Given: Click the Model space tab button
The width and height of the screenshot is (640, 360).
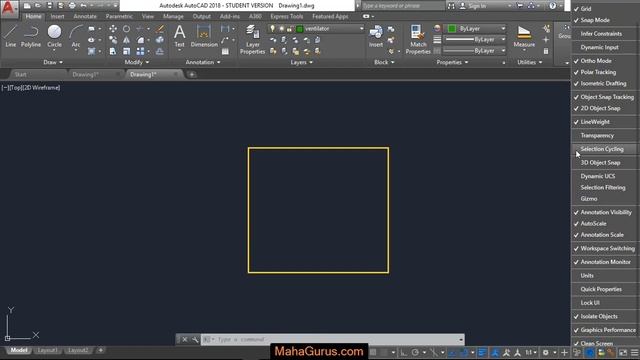Looking at the screenshot, I should (19, 350).
